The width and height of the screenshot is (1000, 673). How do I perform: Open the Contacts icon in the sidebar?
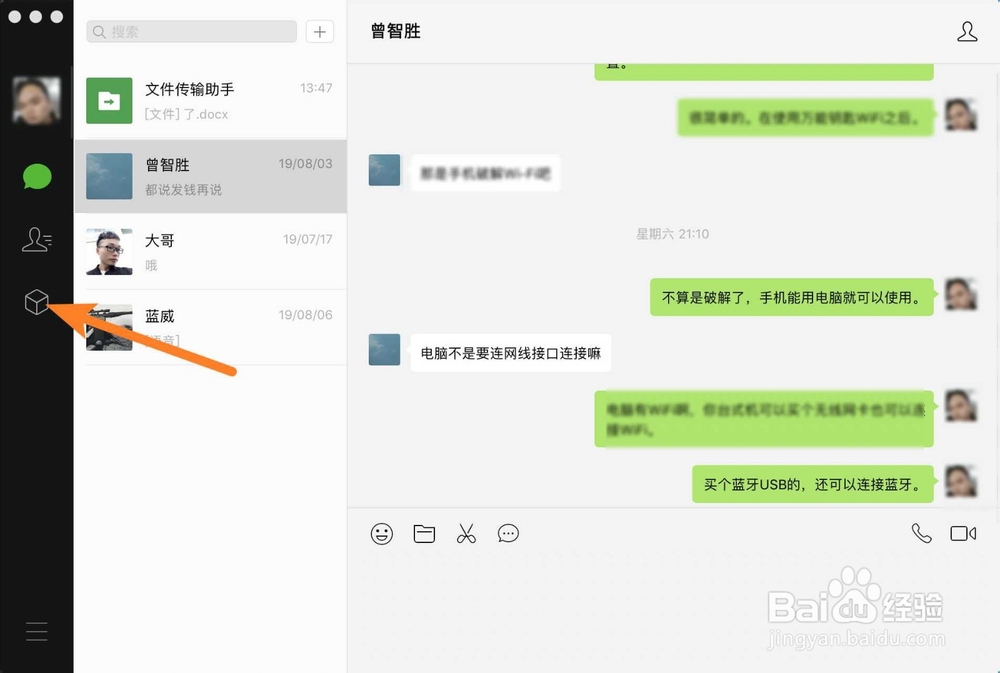point(36,239)
